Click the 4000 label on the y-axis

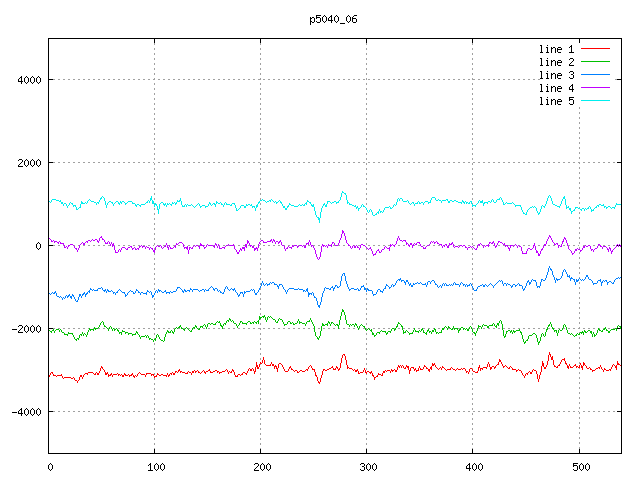click(x=28, y=80)
